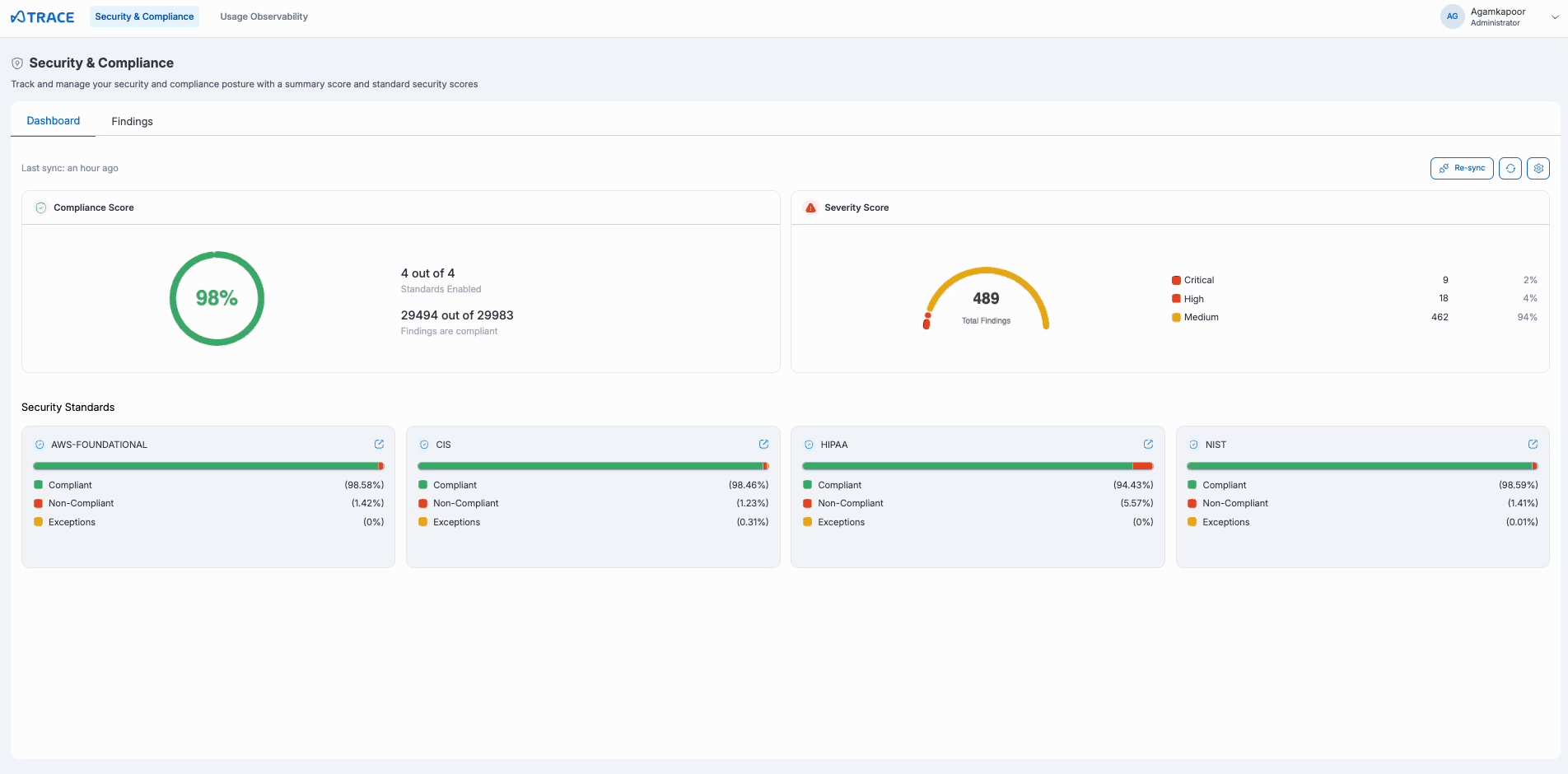Click the refresh icon beside Re-sync

pos(1510,168)
